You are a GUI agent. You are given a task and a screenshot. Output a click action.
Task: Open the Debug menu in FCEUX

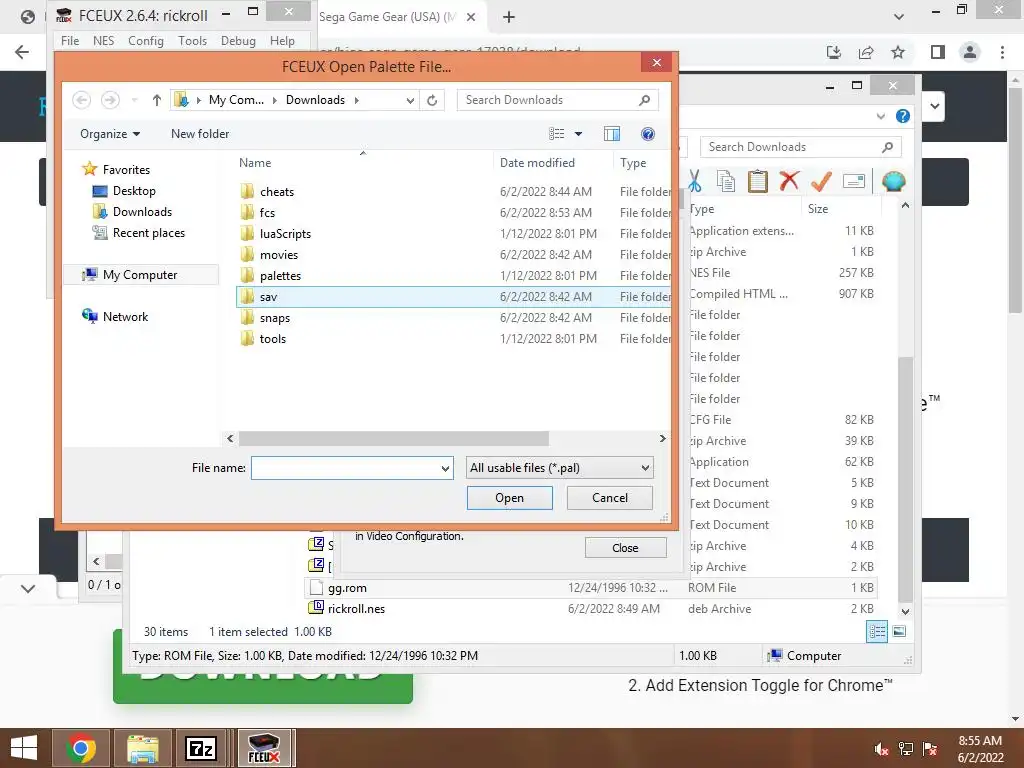coord(238,40)
